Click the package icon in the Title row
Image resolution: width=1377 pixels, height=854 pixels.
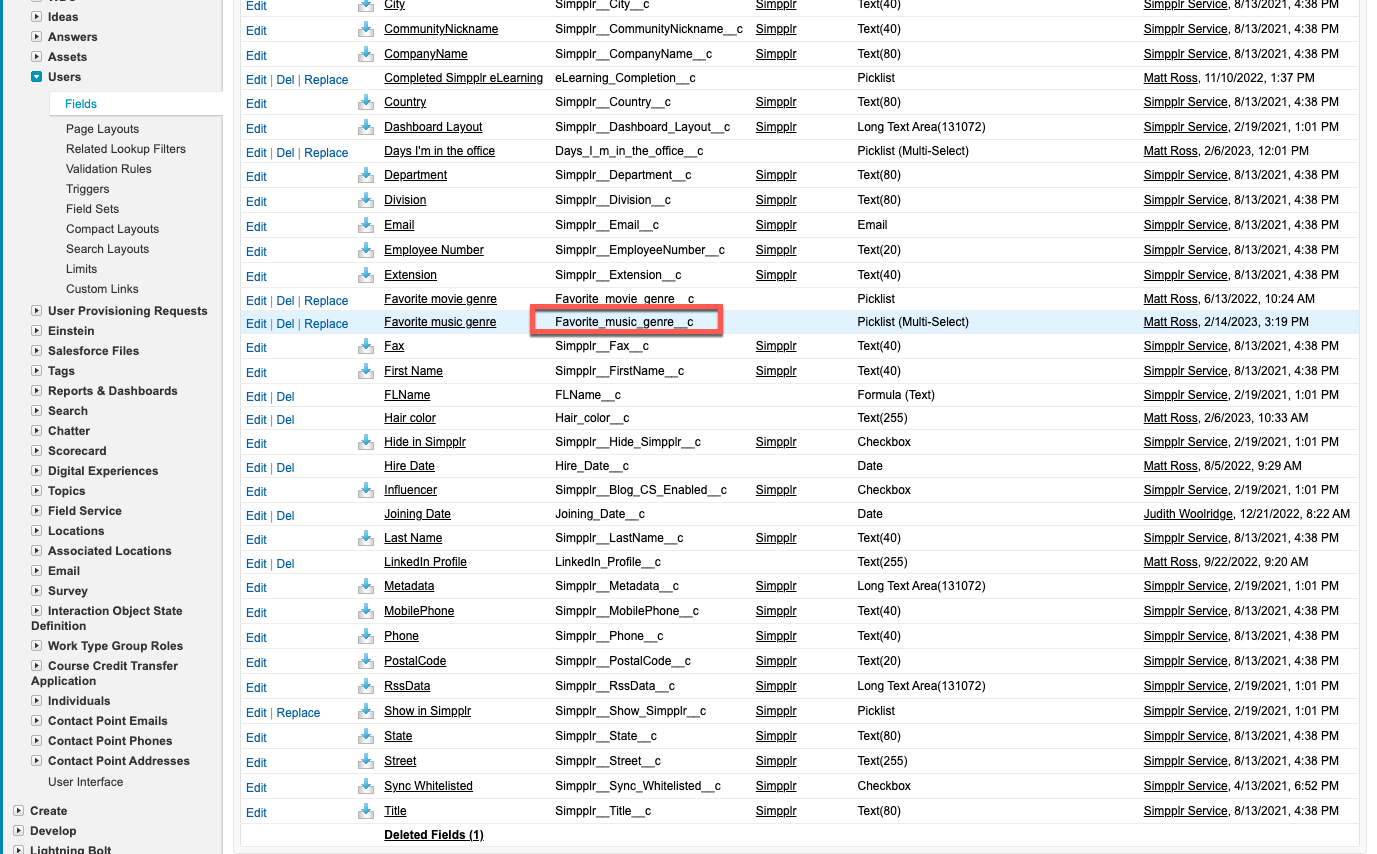point(366,810)
